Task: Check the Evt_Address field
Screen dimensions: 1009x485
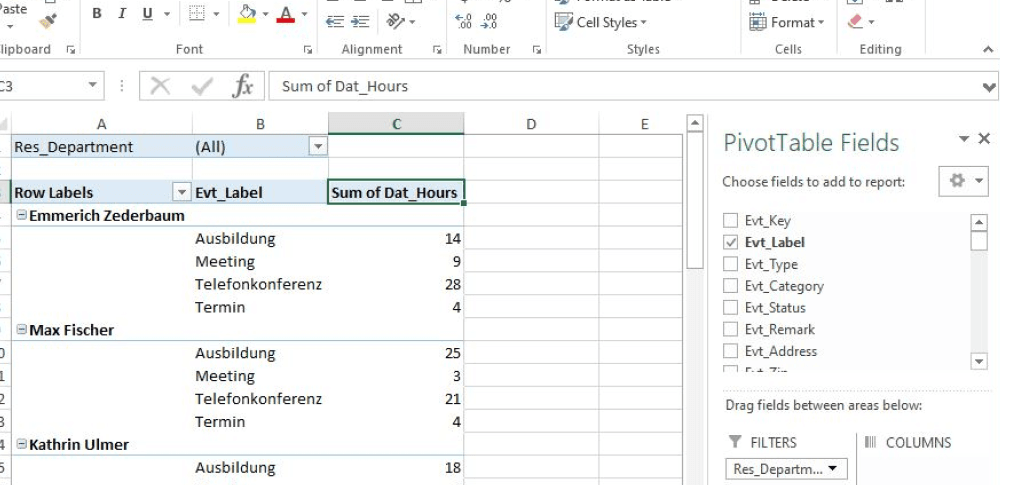Action: click(730, 351)
